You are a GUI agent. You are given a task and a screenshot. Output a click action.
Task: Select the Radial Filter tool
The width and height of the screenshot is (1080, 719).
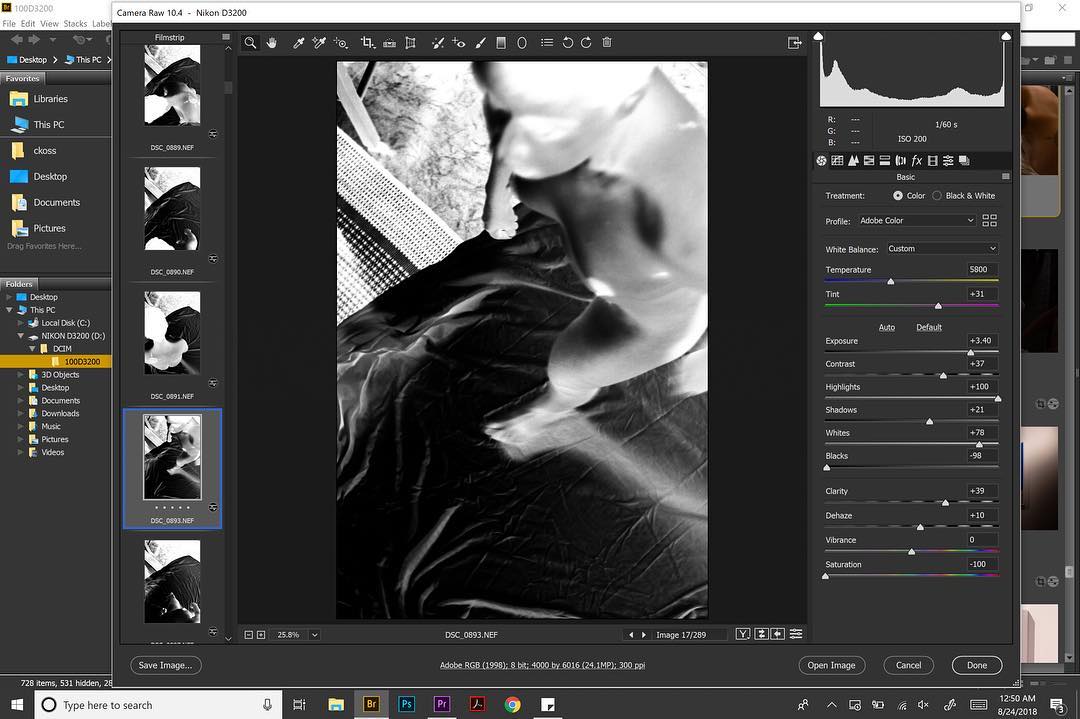(522, 43)
